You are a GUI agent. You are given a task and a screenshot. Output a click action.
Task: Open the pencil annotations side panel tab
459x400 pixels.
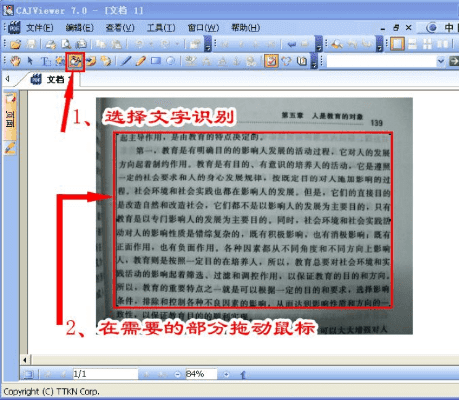[x=10, y=148]
